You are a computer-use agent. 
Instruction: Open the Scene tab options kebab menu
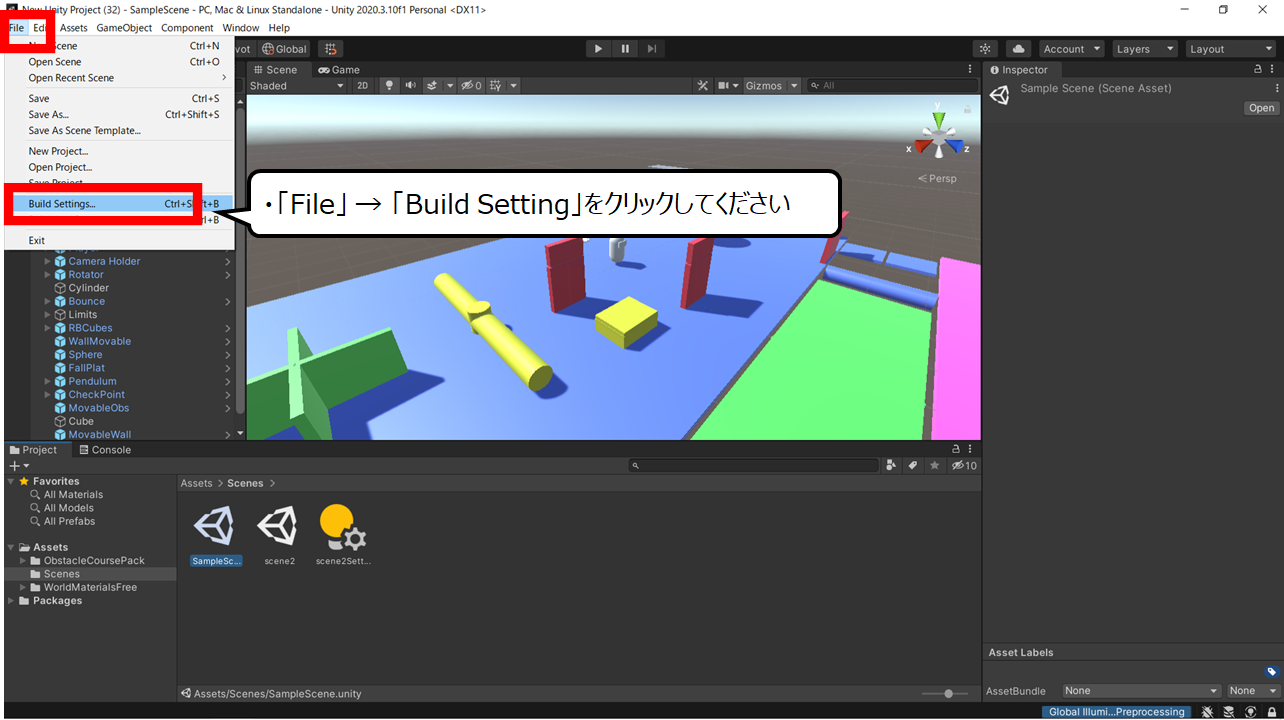(970, 70)
